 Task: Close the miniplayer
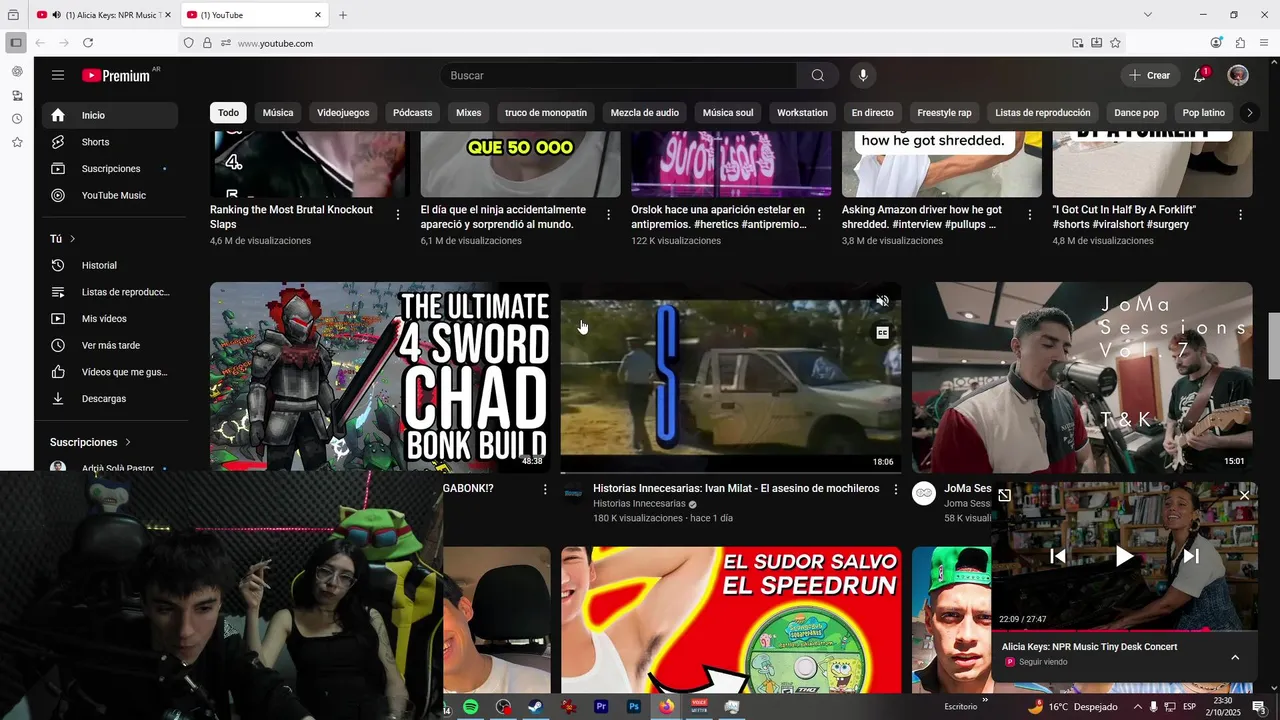[x=1244, y=495]
